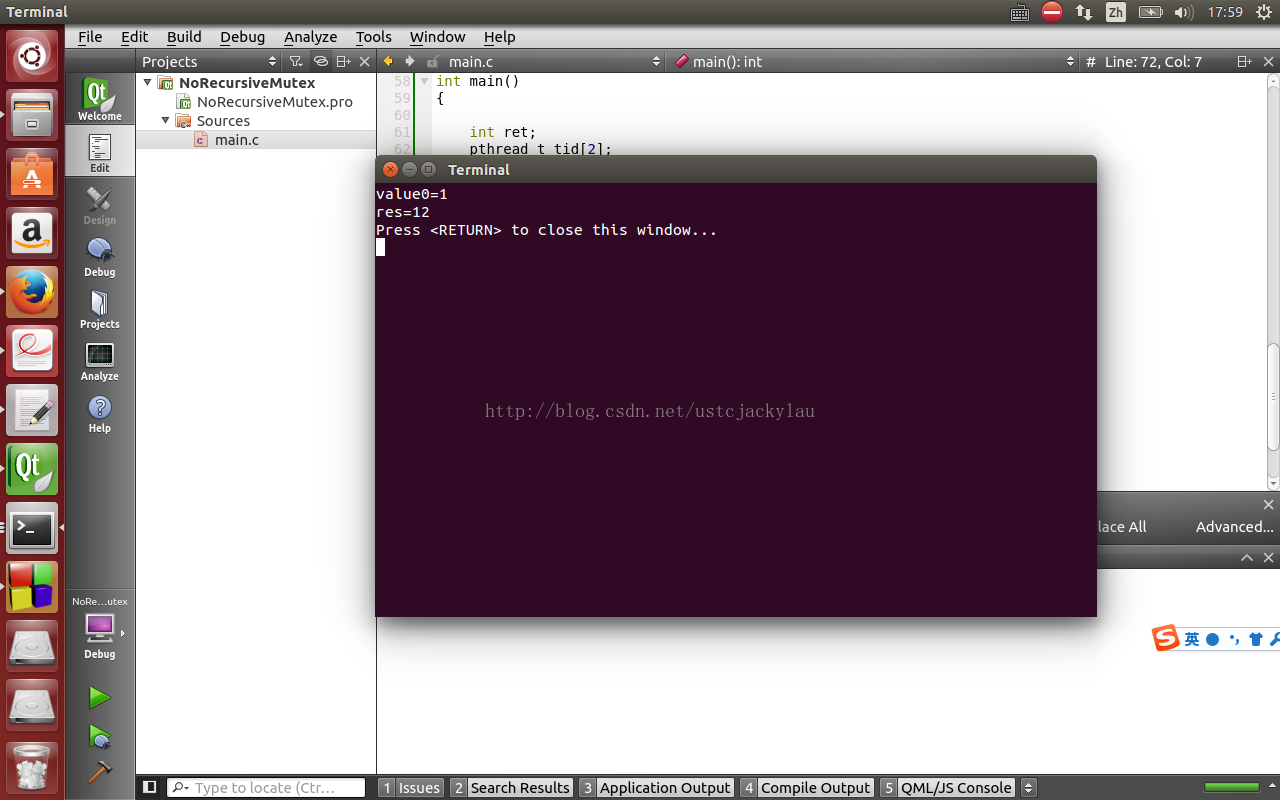Open the network indicator

1084,12
